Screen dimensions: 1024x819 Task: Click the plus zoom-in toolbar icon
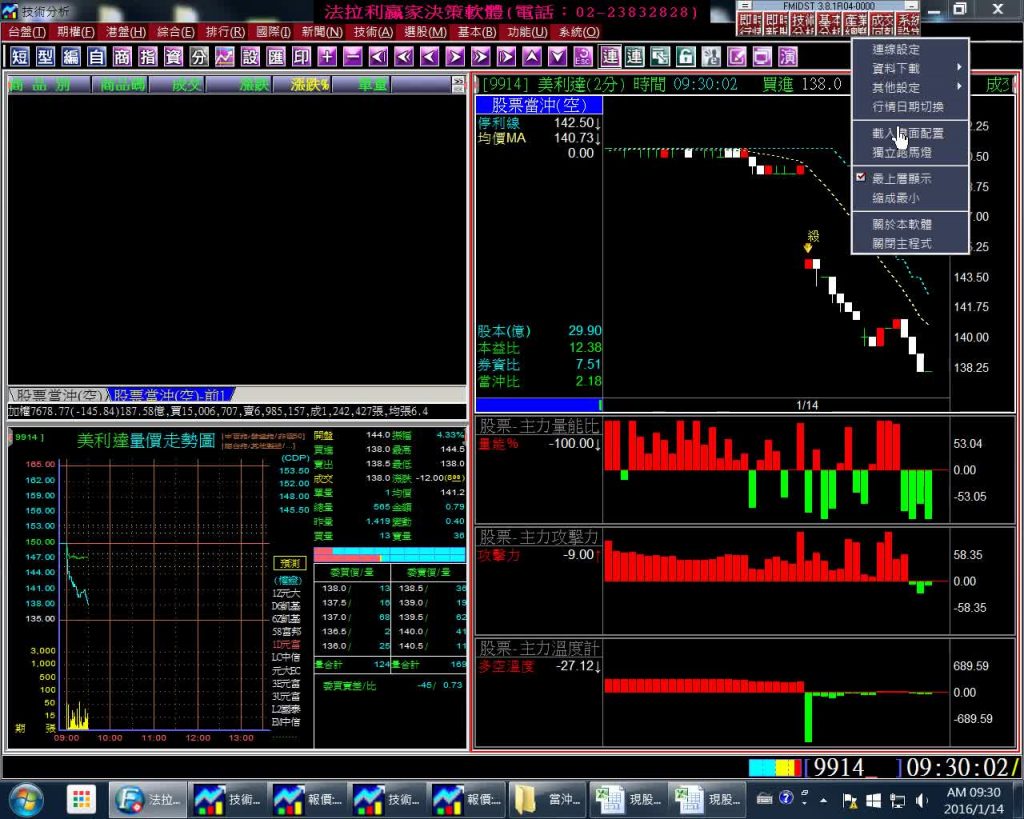pyautogui.click(x=327, y=57)
